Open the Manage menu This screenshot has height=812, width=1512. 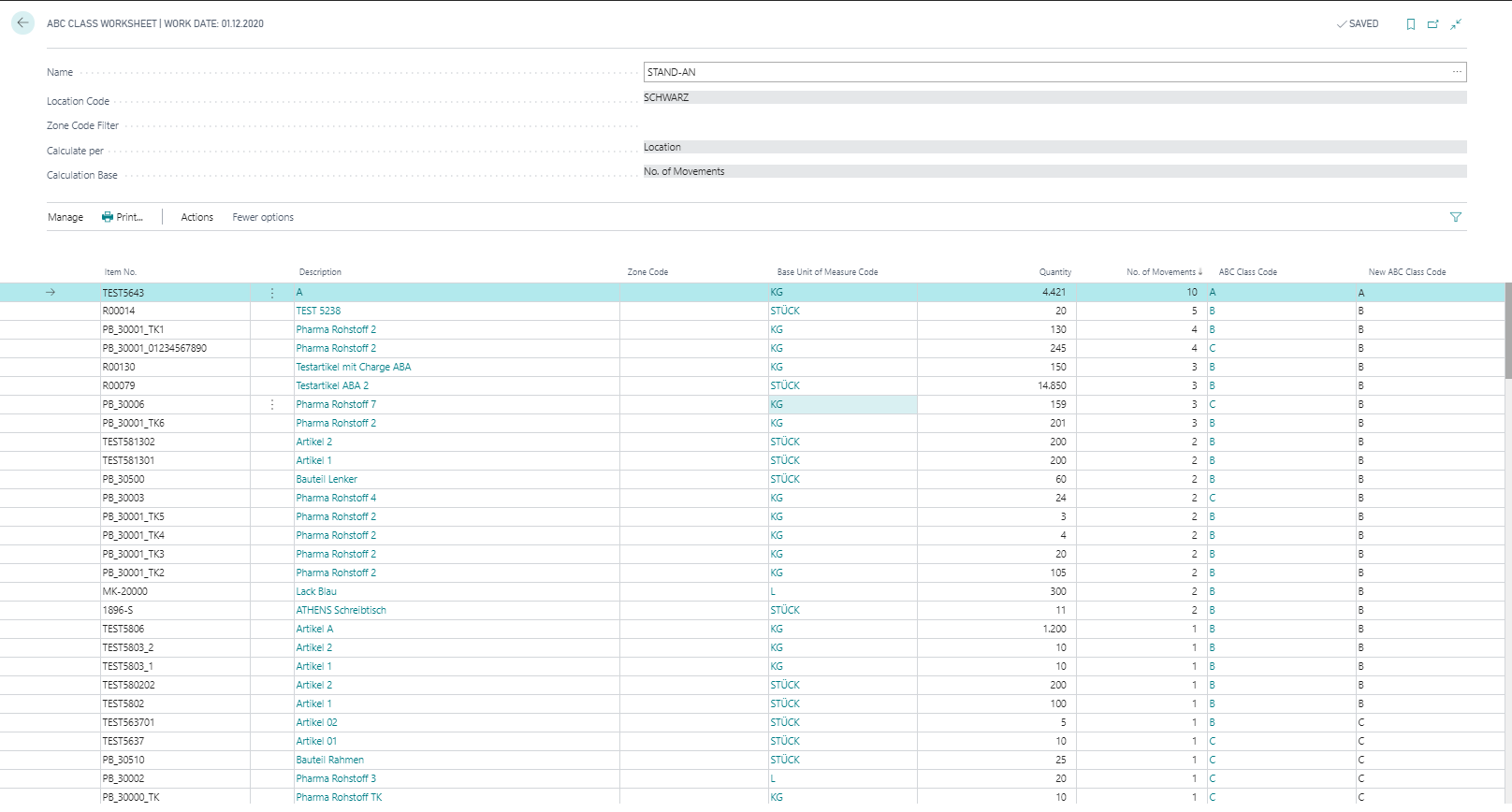click(65, 217)
